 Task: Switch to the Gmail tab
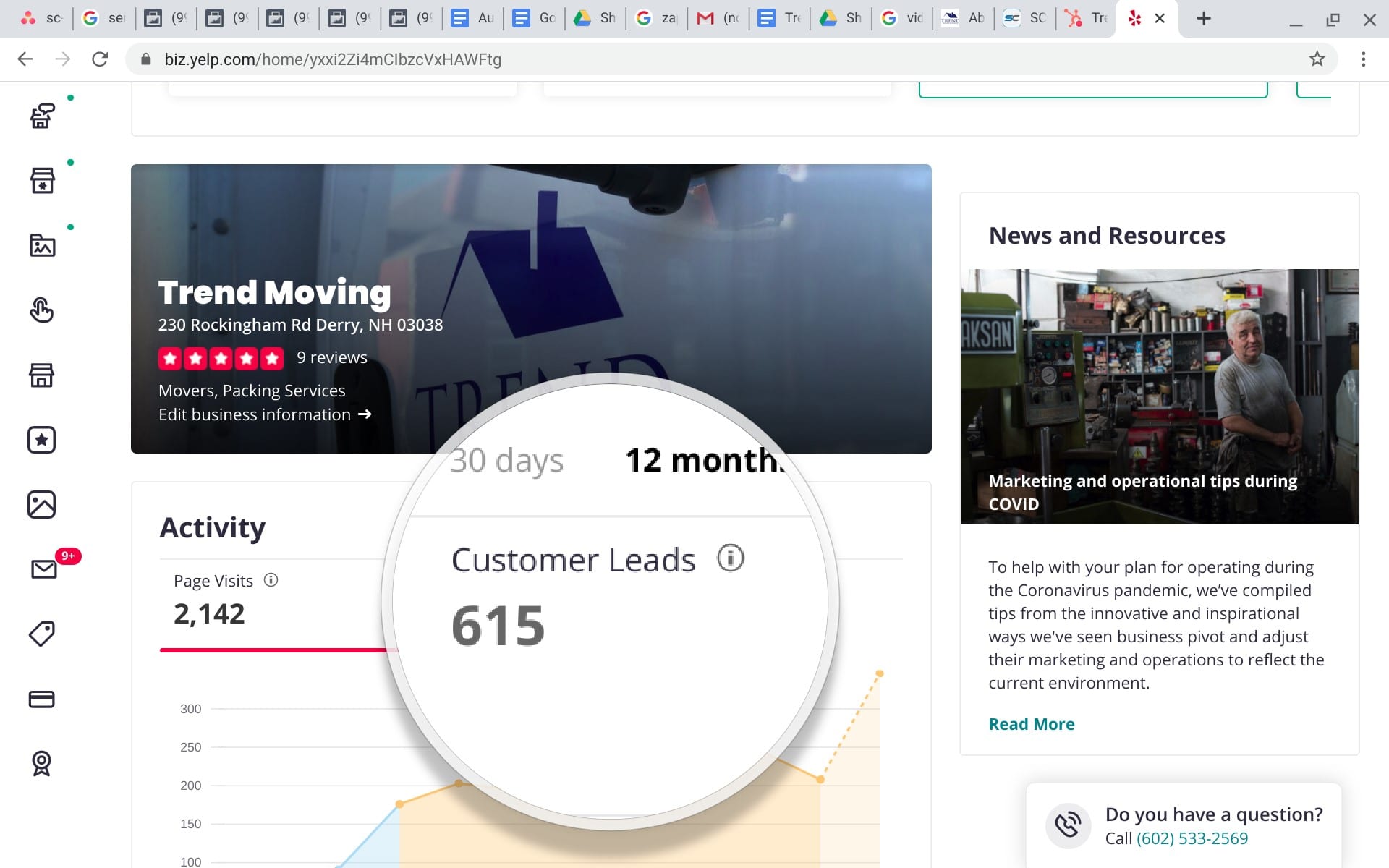tap(718, 18)
